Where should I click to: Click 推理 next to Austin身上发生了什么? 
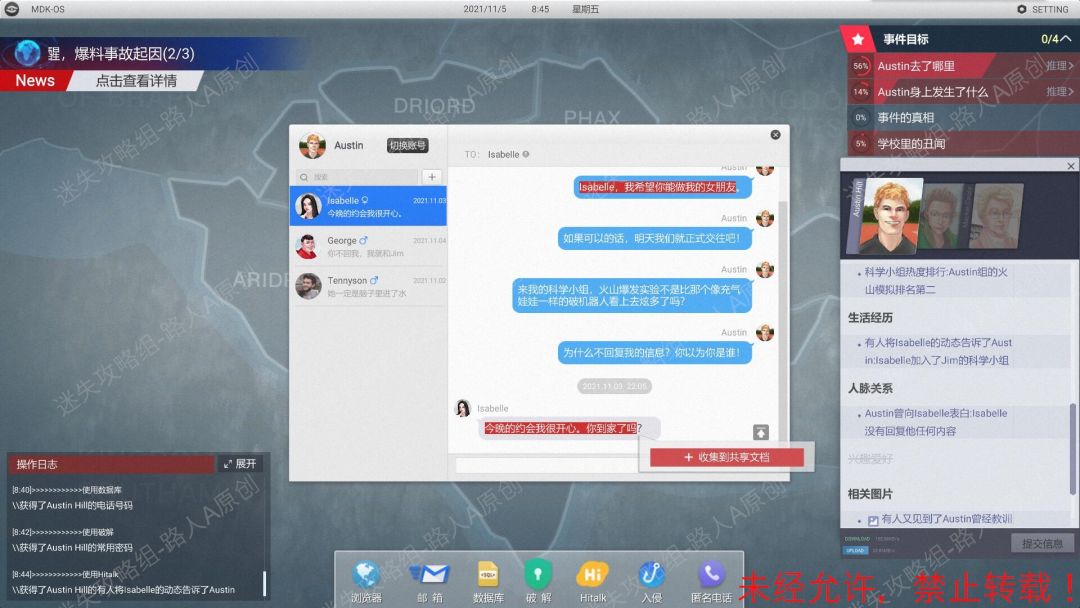click(1059, 92)
